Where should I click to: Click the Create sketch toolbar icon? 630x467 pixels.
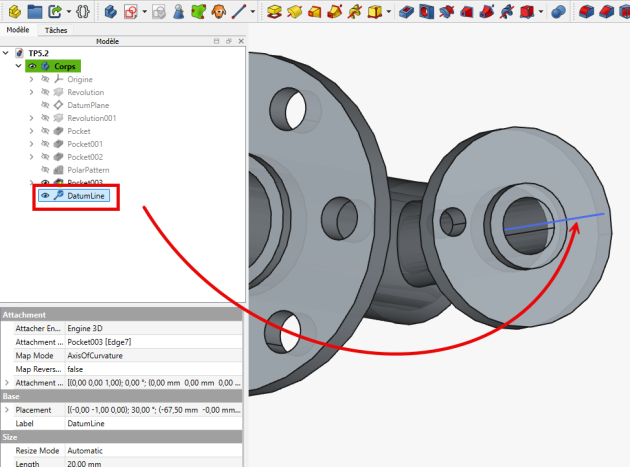tap(132, 12)
